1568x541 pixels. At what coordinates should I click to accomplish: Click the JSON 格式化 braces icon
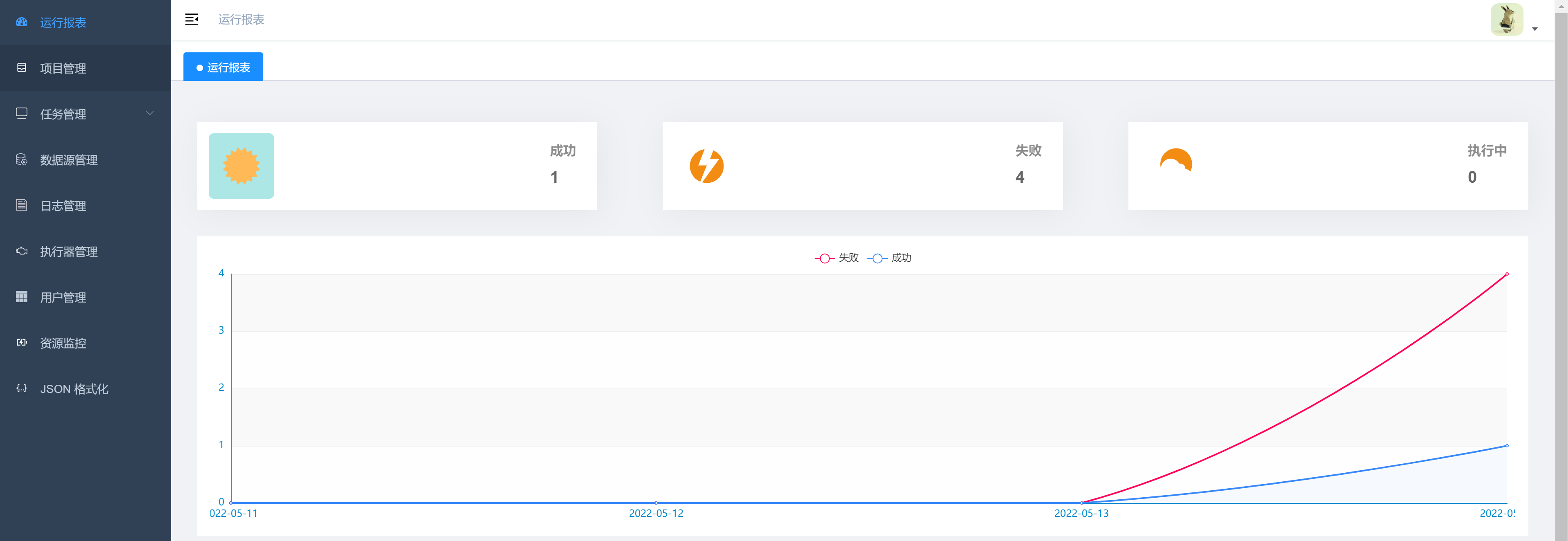22,388
